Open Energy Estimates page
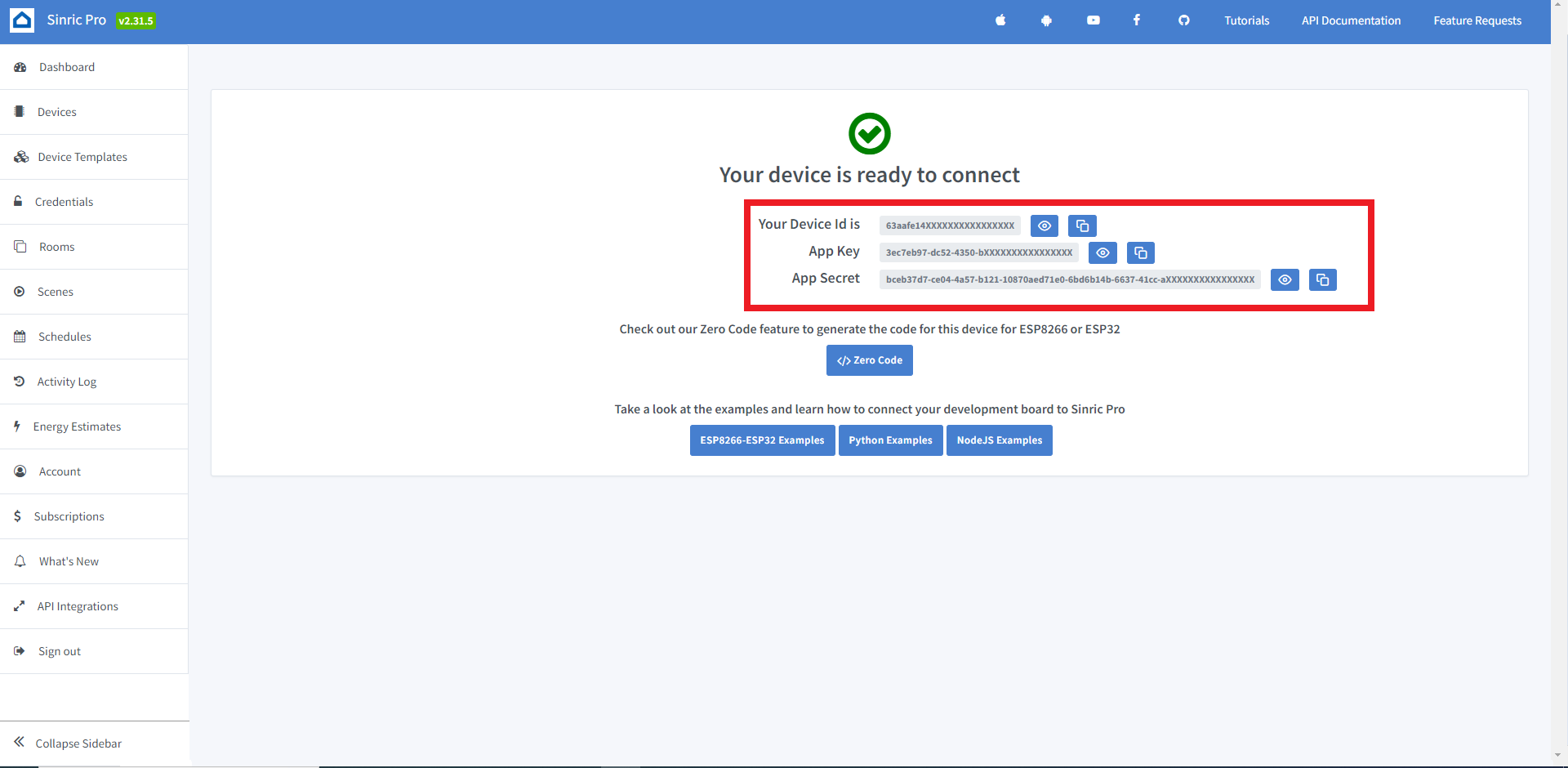Image resolution: width=1568 pixels, height=768 pixels. [x=94, y=426]
